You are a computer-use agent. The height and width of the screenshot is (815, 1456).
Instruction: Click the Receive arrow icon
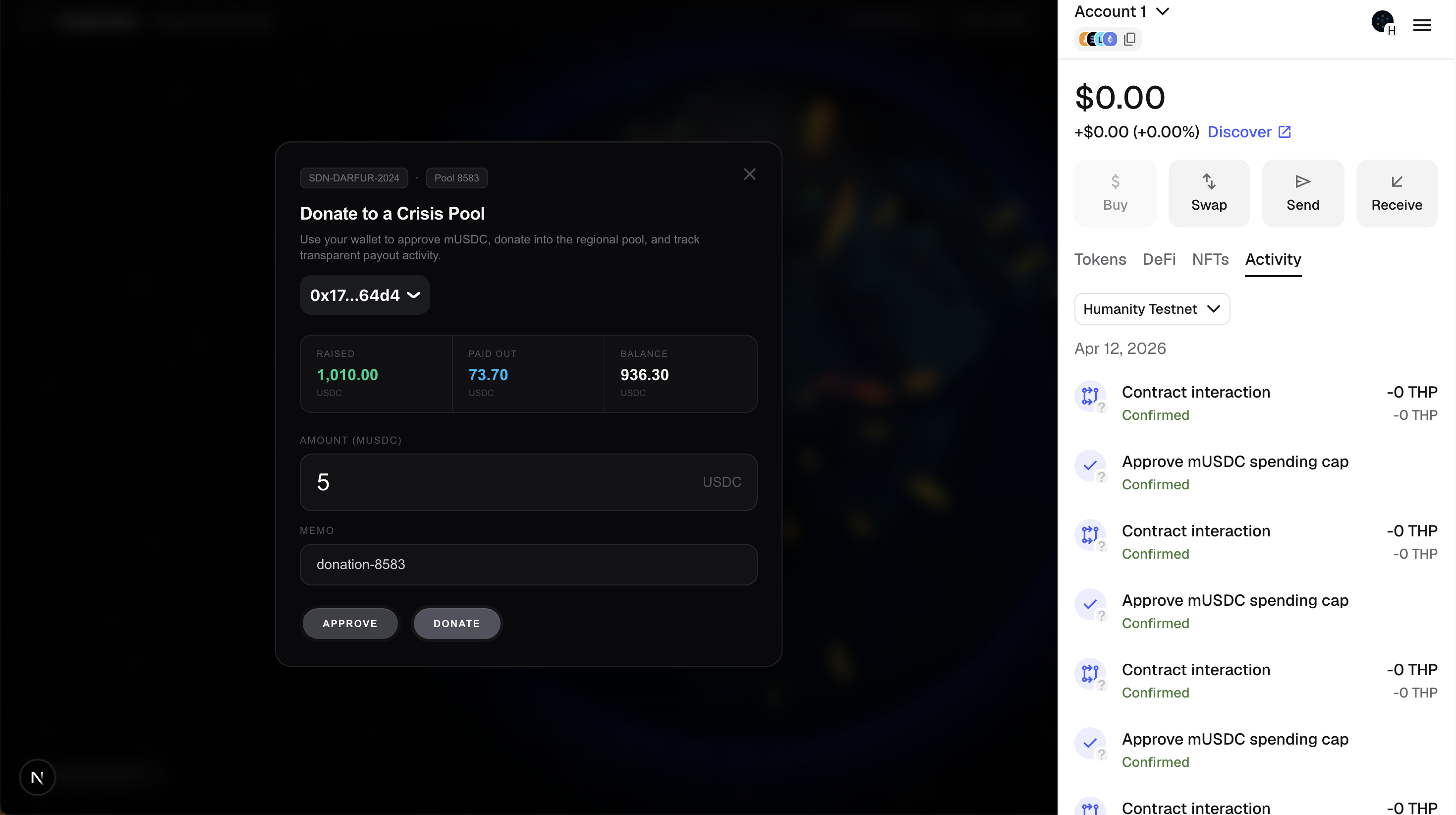click(x=1396, y=181)
